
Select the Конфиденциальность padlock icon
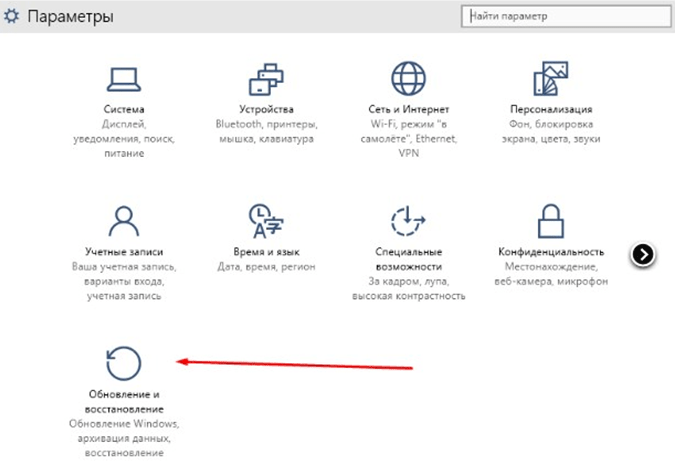point(551,219)
